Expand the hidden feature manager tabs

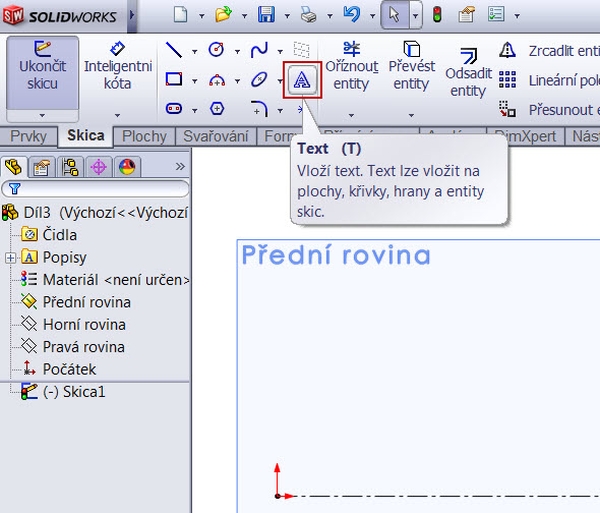(x=180, y=166)
